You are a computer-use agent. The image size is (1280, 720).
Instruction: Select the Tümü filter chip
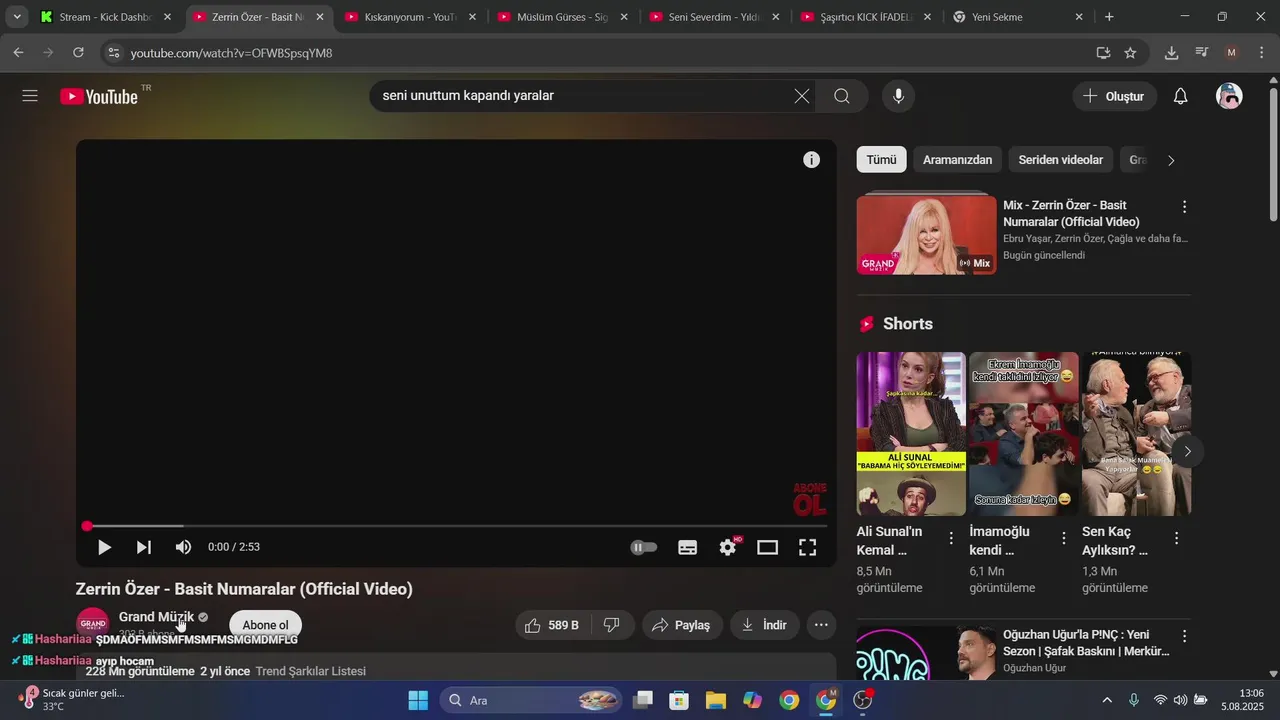[882, 160]
